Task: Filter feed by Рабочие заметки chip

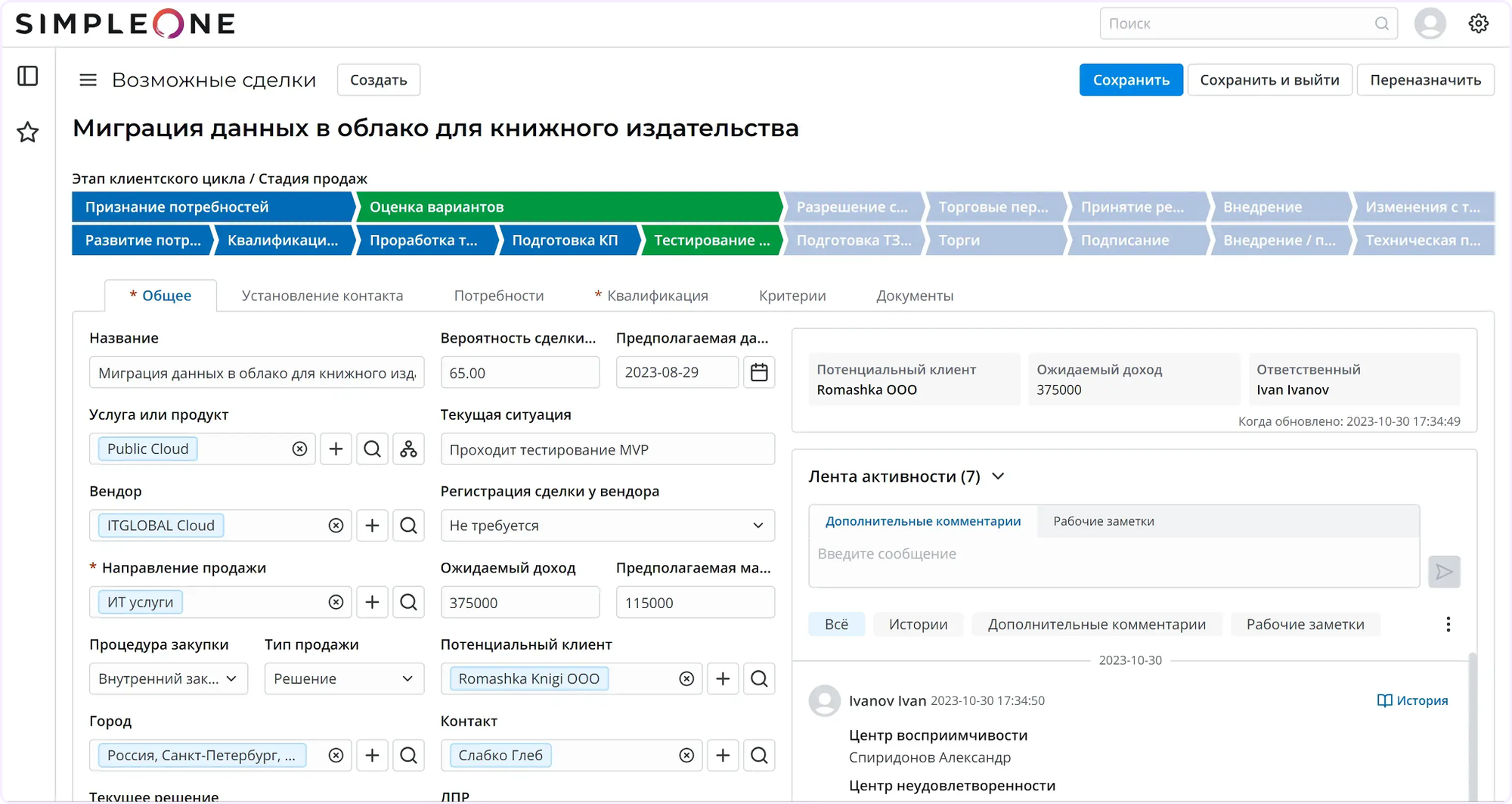Action: [1305, 625]
